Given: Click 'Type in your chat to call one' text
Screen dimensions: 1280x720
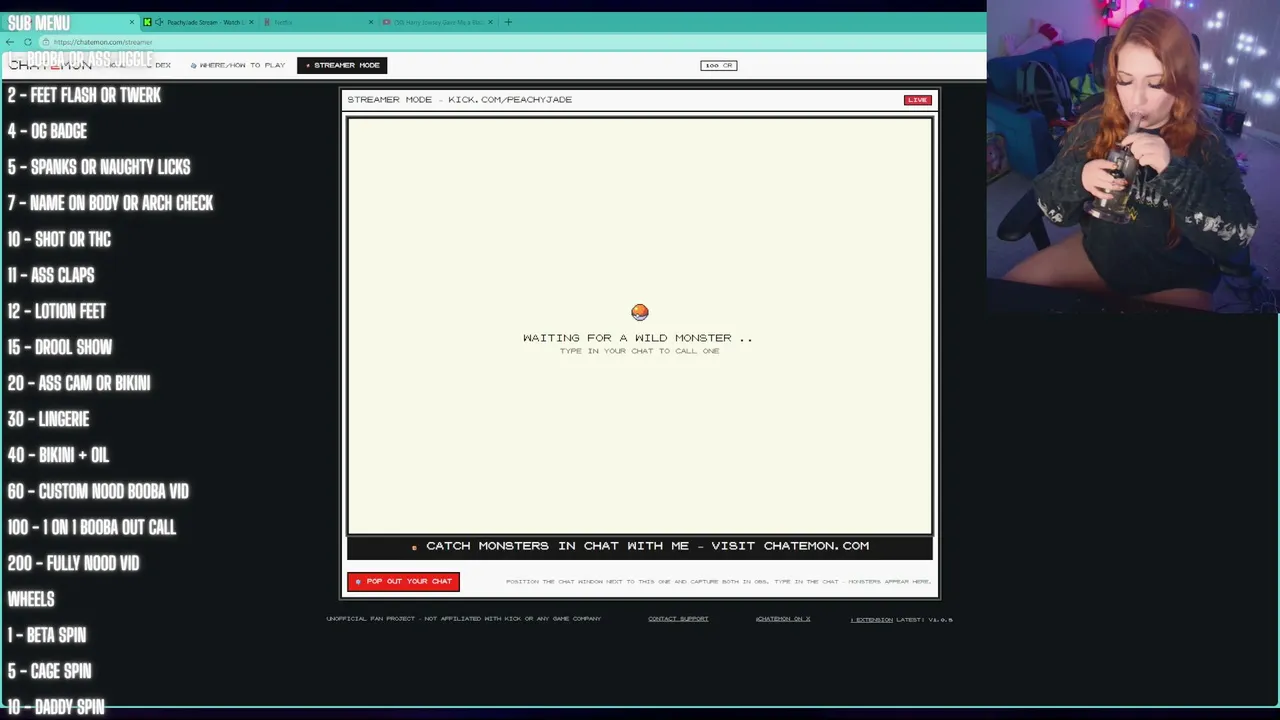Looking at the screenshot, I should coord(639,351).
